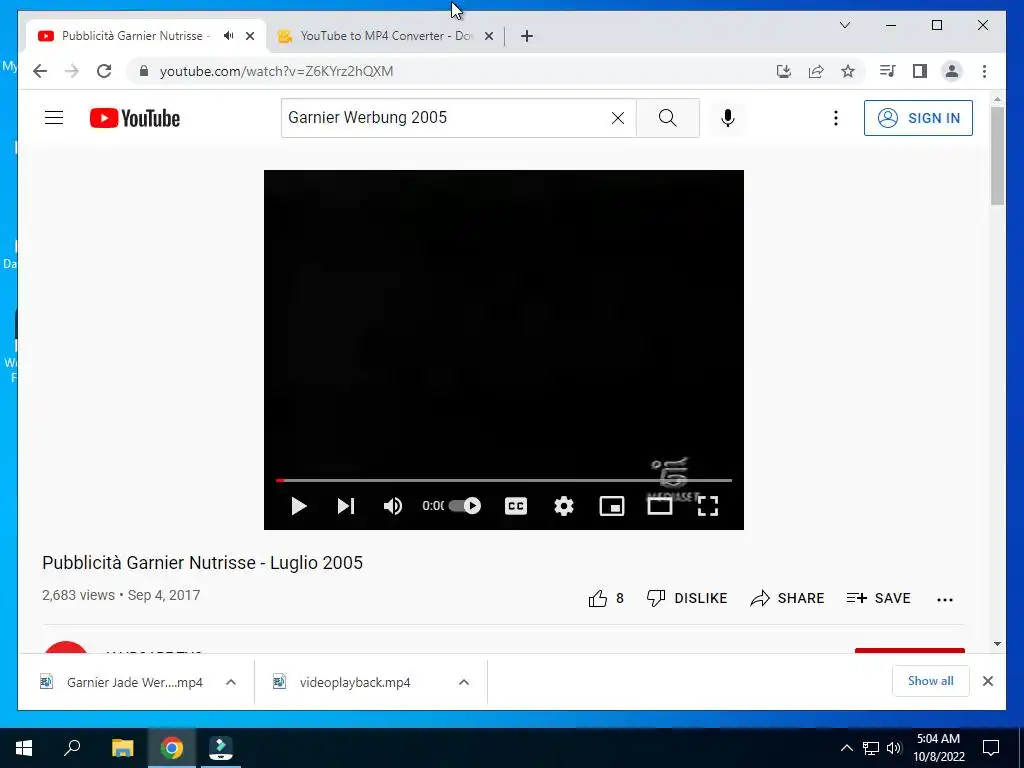
Task: Toggle closed captions CC
Action: click(x=516, y=506)
